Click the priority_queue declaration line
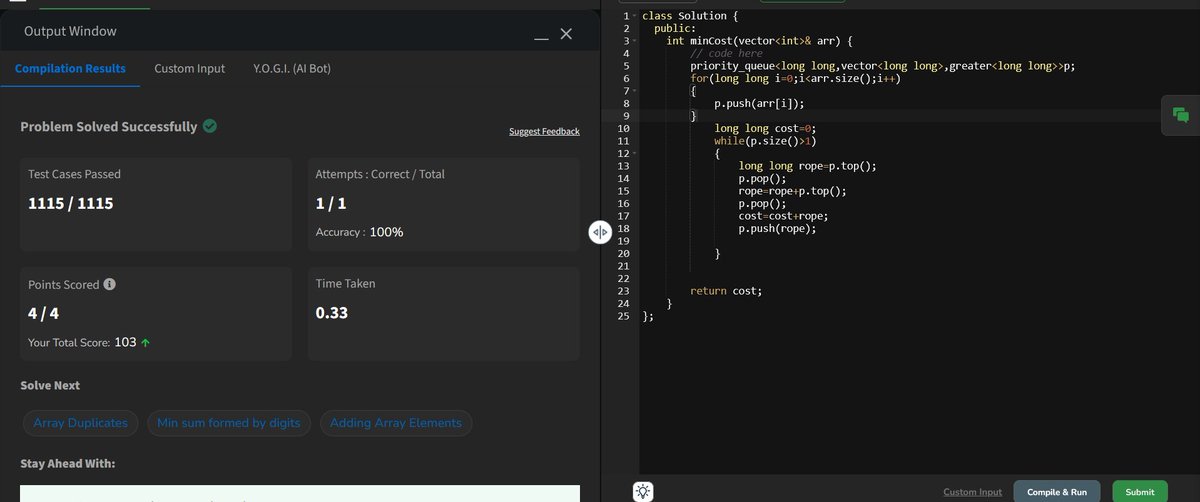Screen dimensions: 1200x502 coord(882,66)
